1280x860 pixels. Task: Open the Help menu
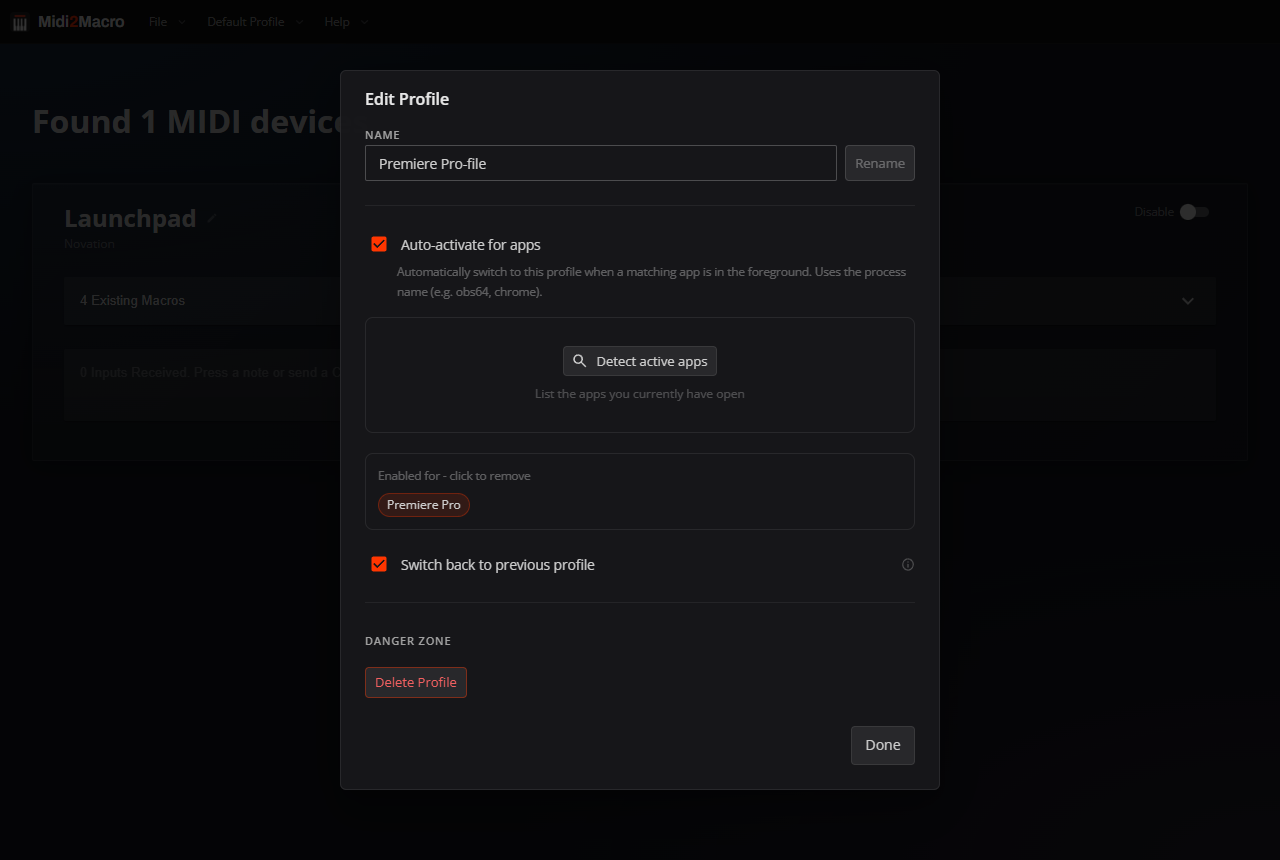[x=345, y=22]
